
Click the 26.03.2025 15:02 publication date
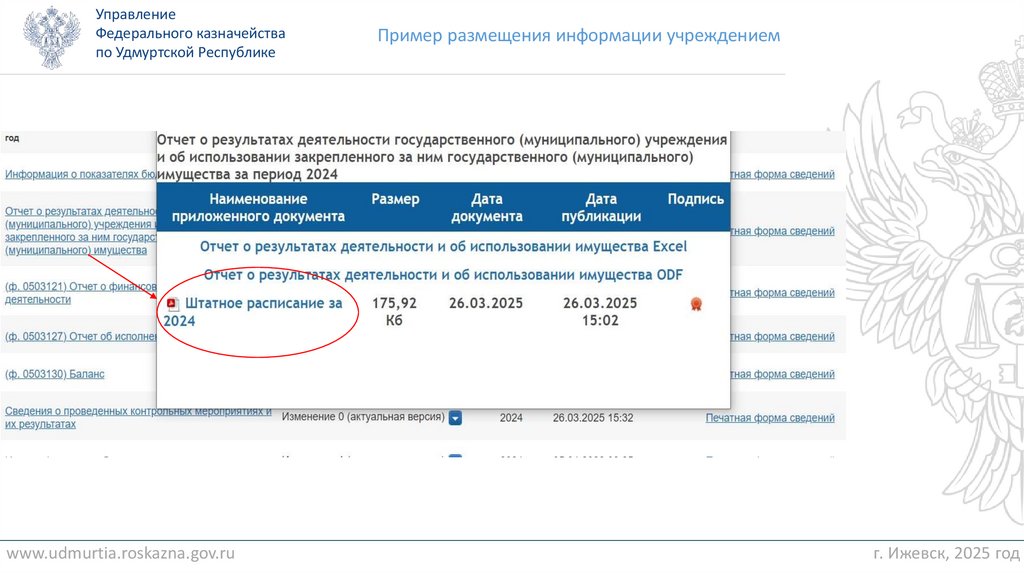[x=600, y=311]
